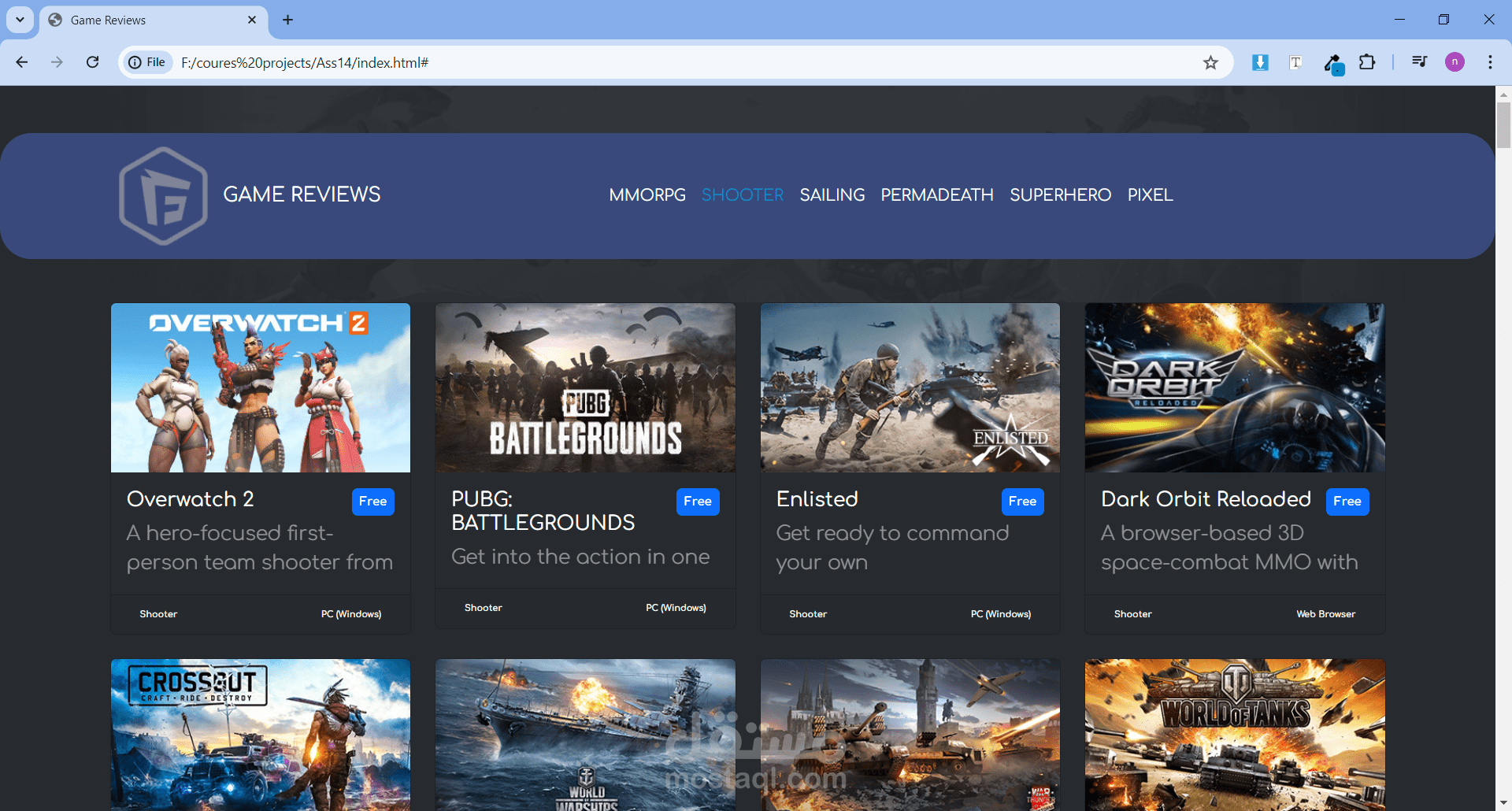Click the Dark Orbit Reloaded title
Image resolution: width=1512 pixels, height=811 pixels.
[x=1206, y=499]
